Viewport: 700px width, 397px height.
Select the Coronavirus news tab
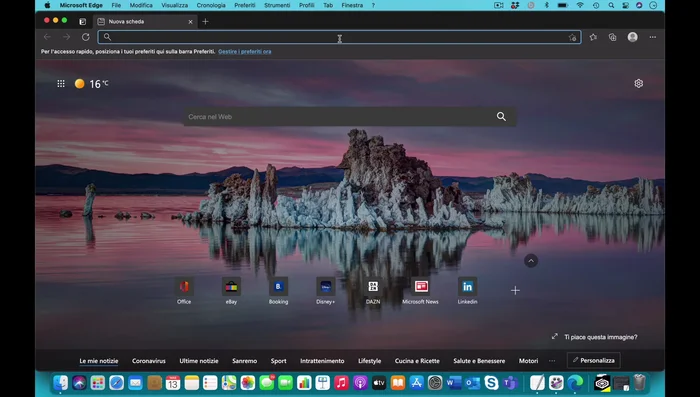point(149,361)
